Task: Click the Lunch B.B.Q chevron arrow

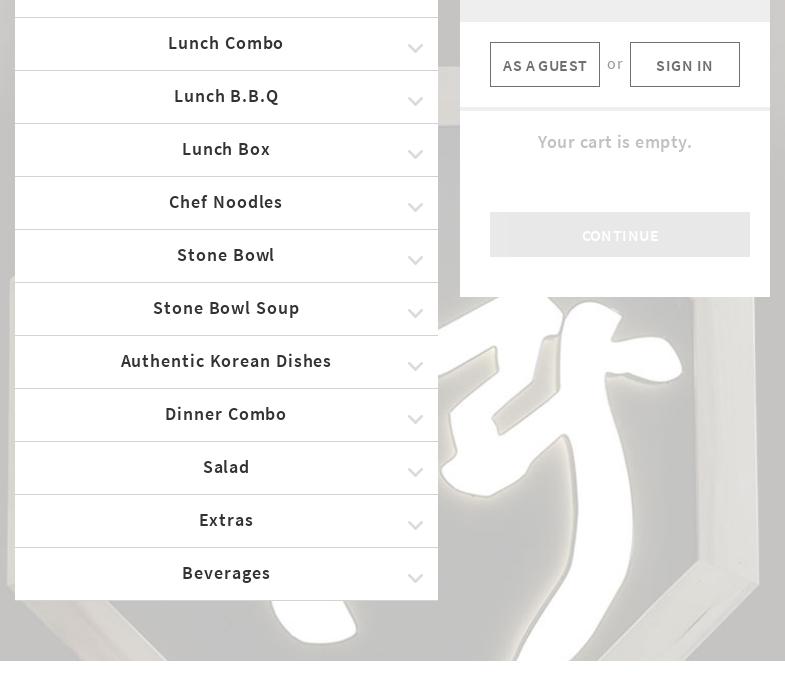Action: 415,101
